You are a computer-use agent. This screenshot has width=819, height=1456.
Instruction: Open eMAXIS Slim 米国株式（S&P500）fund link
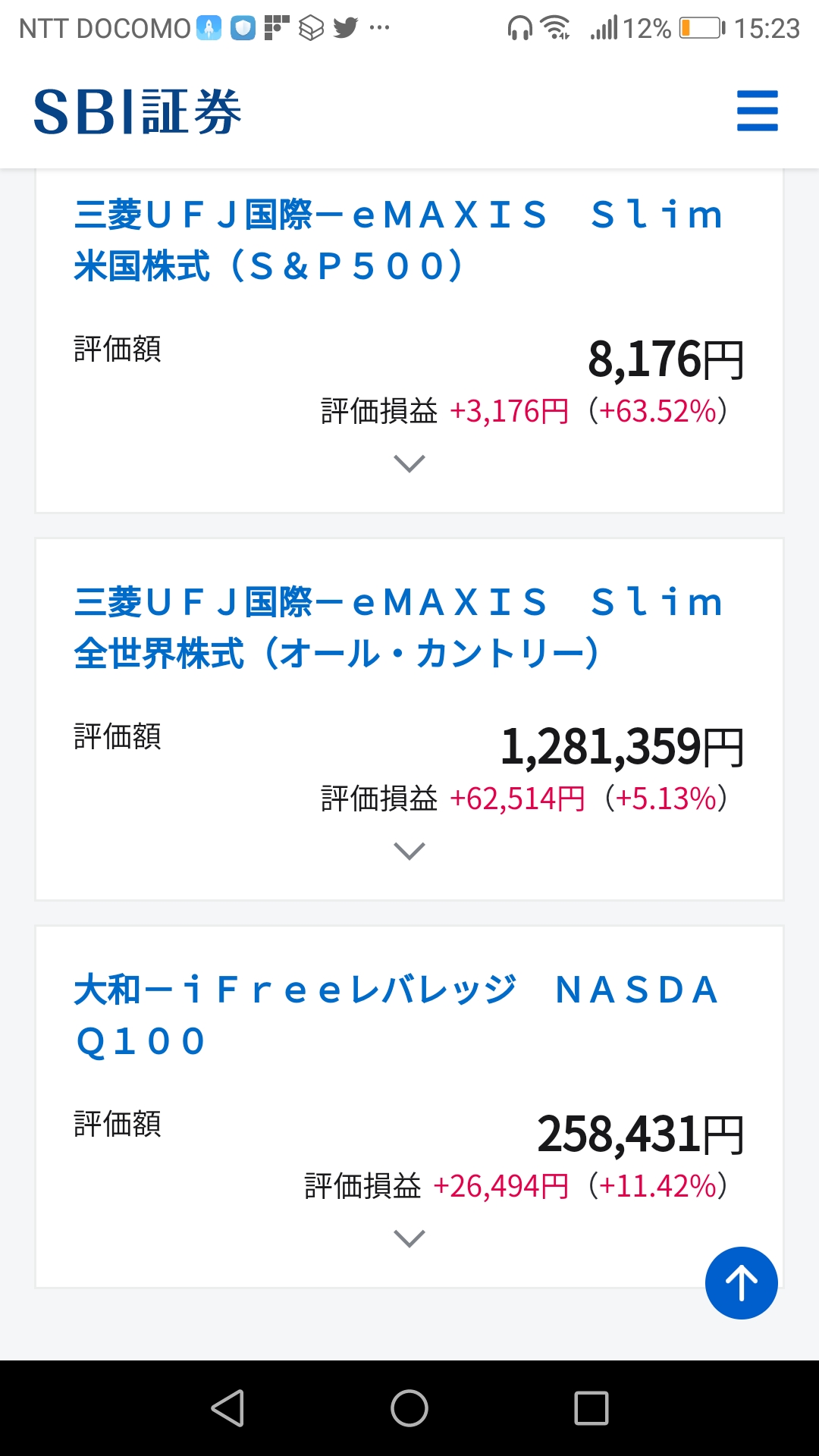click(399, 240)
